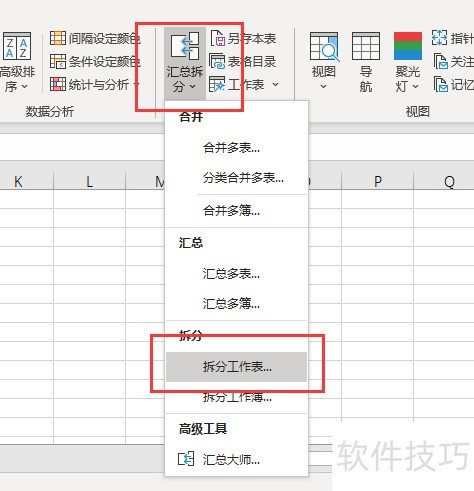Click the 汇总拆分 icon button
Screen dimensions: 474x491
[185, 46]
